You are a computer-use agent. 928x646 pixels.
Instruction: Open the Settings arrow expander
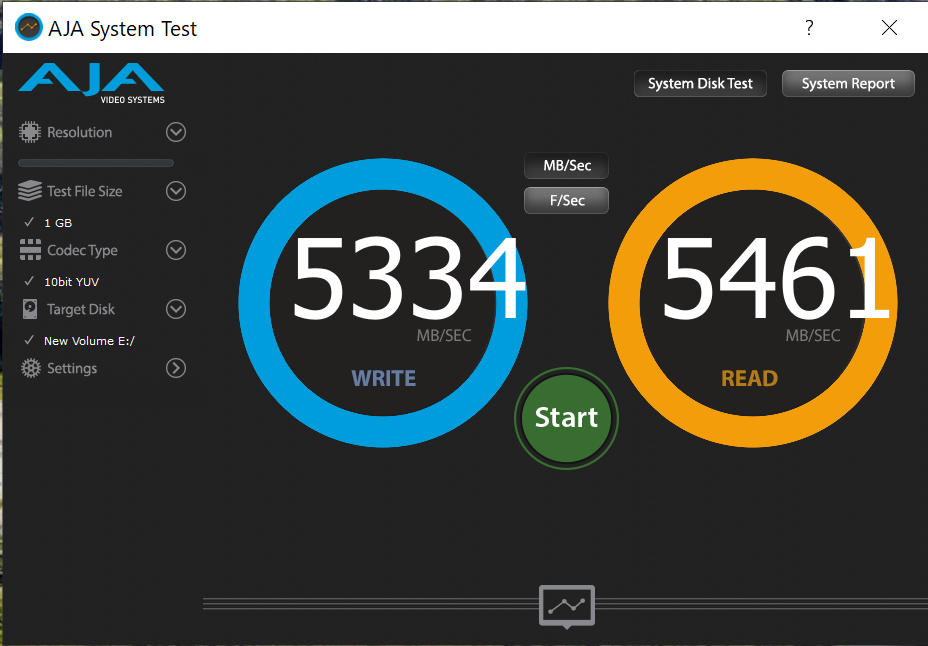pos(176,368)
